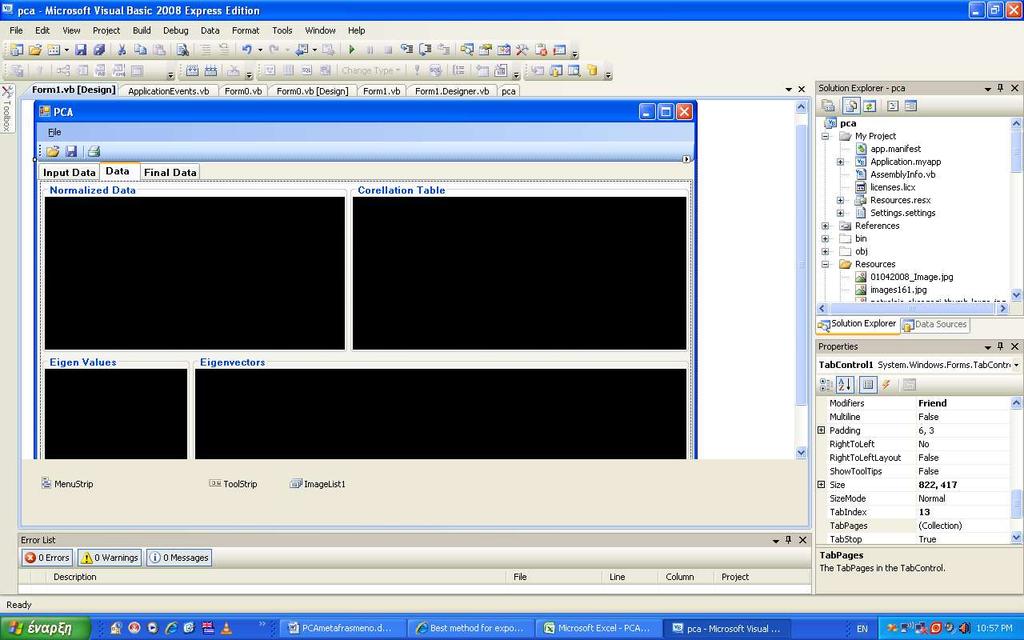Expand the Resources.resx node

840,200
